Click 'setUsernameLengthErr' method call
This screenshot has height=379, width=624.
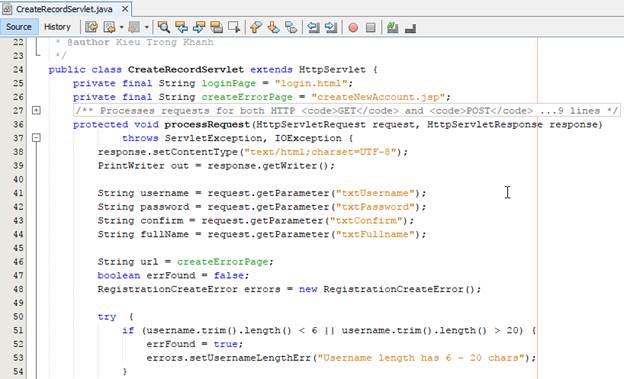click(x=250, y=358)
